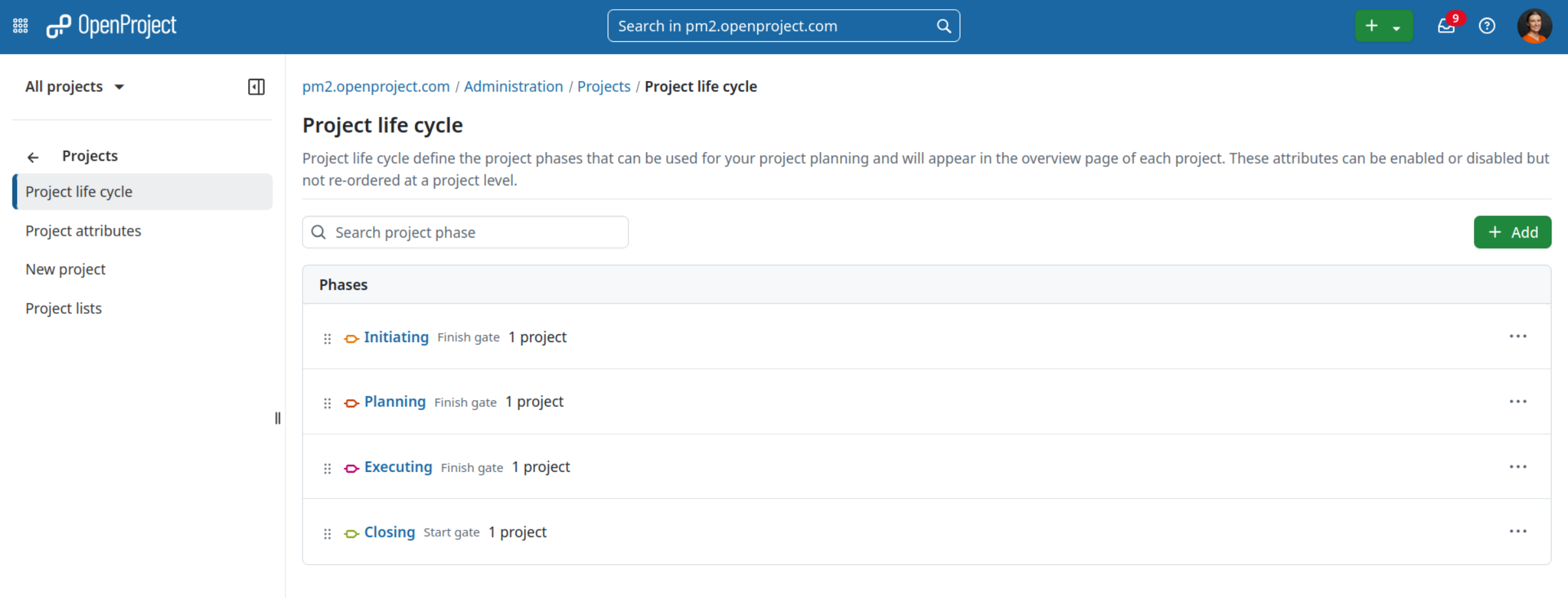Screen dimensions: 1568x598
Task: Collapse the sidebar using panel icon
Action: coord(256,87)
